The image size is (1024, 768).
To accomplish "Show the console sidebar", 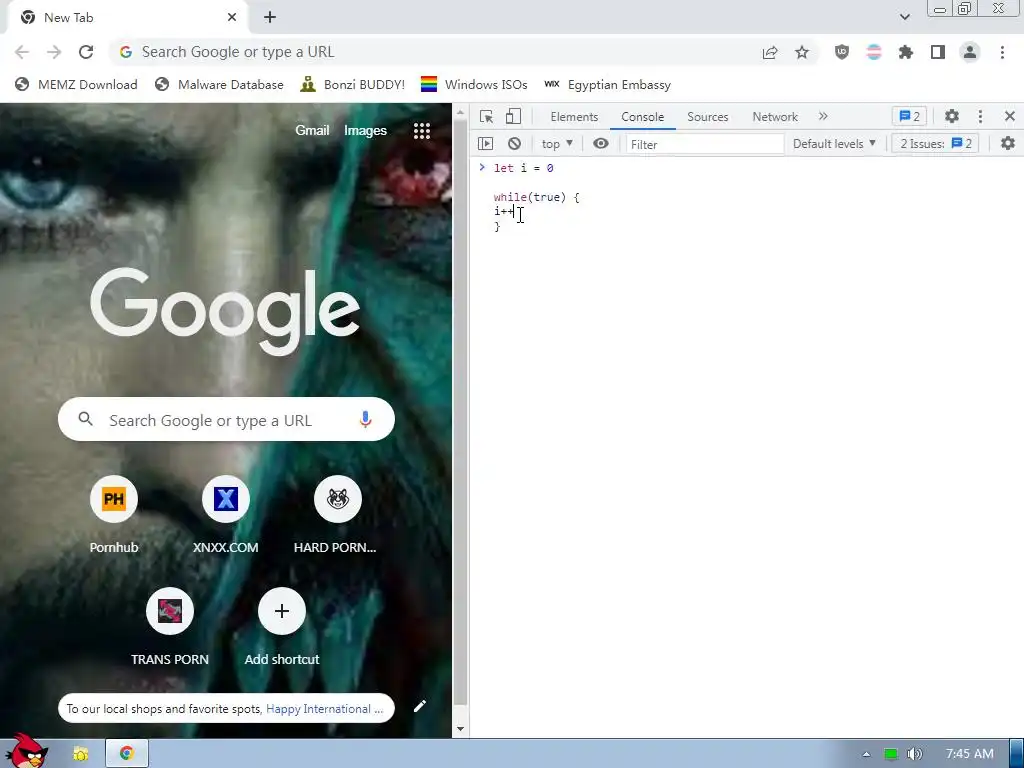I will point(485,144).
